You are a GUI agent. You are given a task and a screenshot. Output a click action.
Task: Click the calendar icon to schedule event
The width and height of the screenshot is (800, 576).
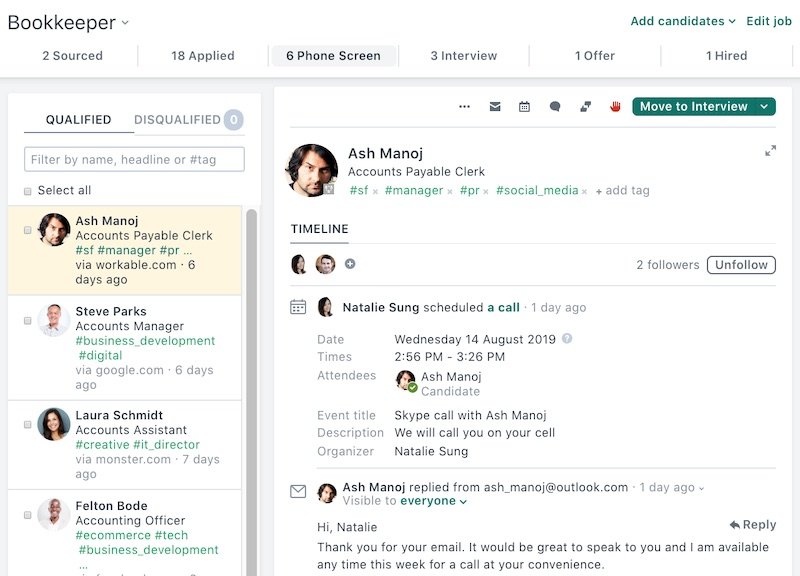click(x=524, y=107)
